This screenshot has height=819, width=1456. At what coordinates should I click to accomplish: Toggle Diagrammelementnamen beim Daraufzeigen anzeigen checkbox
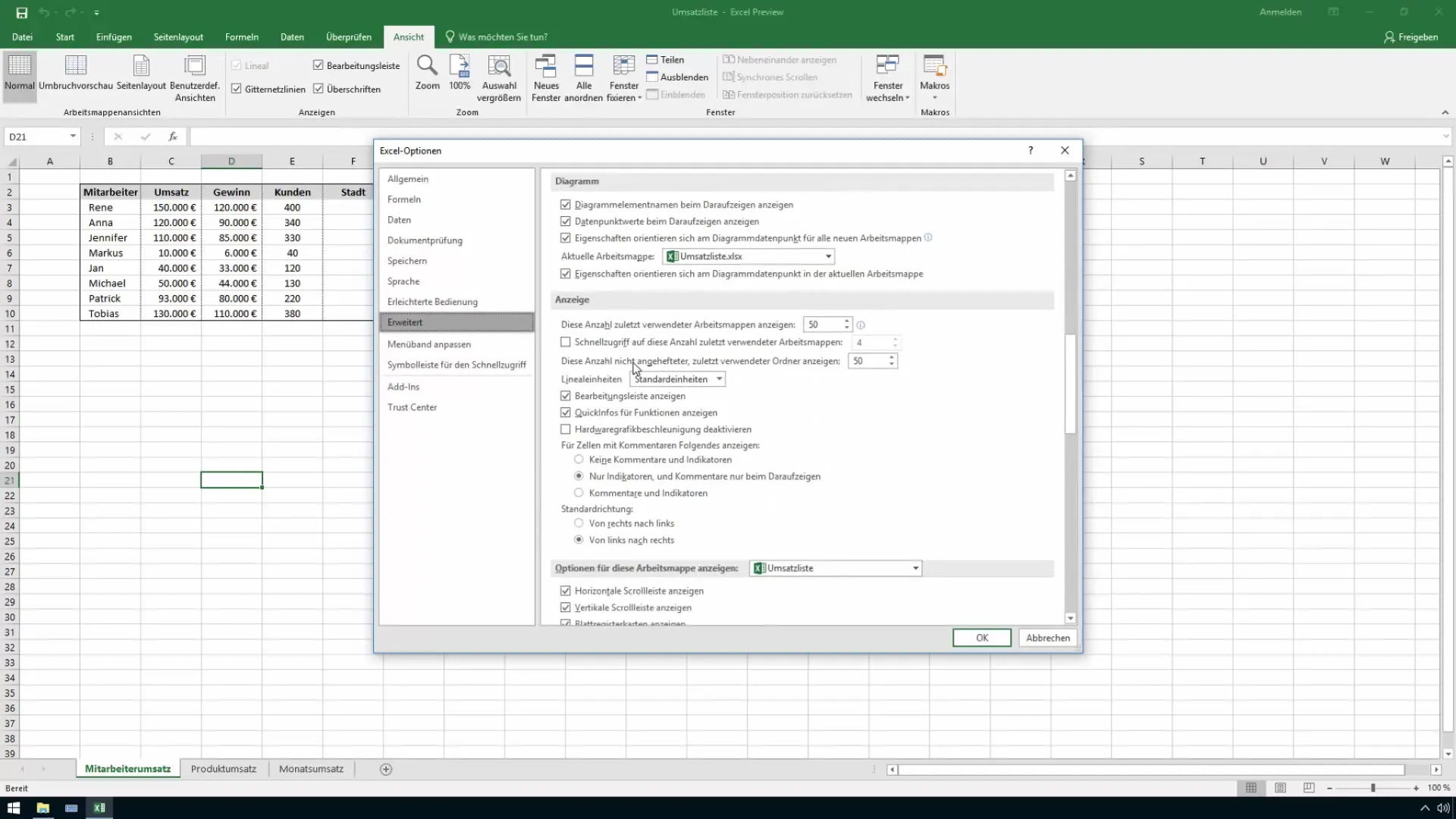tap(566, 205)
